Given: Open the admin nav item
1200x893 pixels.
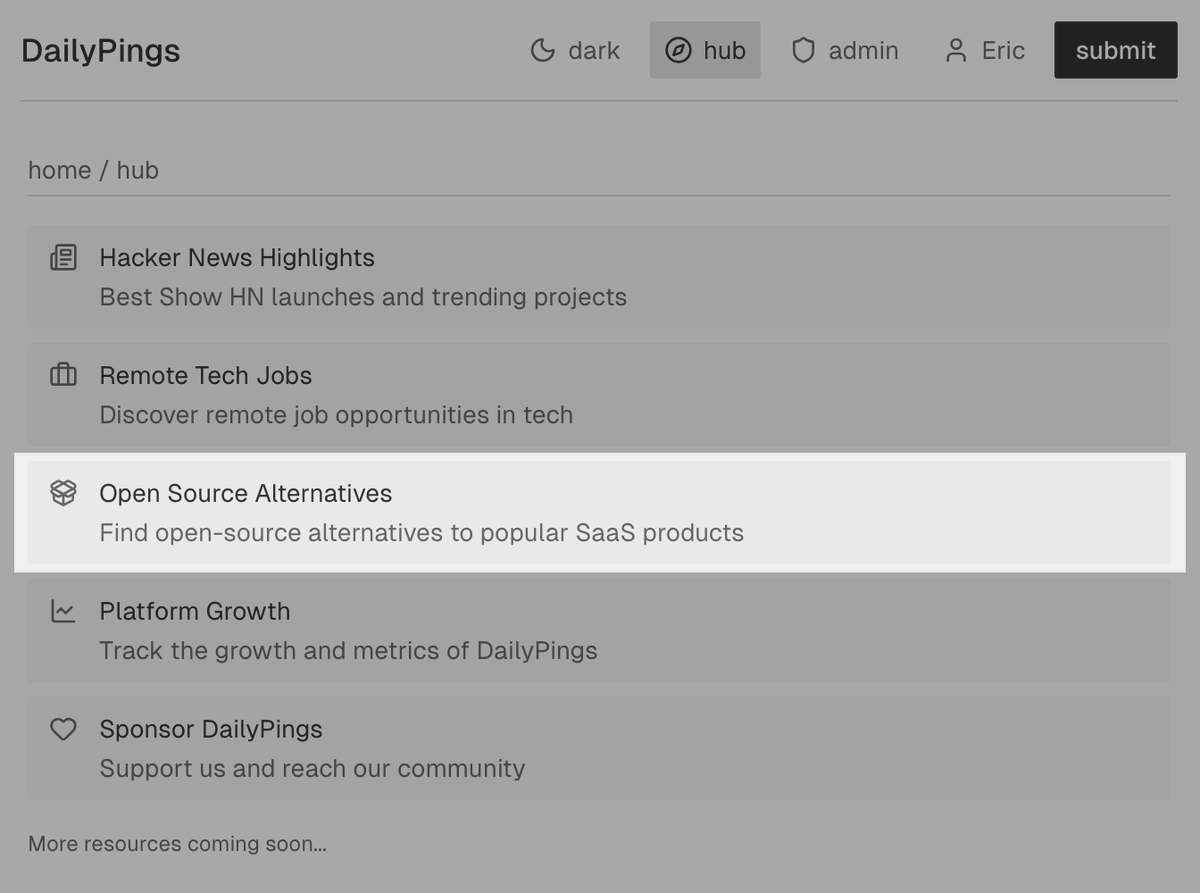Looking at the screenshot, I should click(845, 50).
